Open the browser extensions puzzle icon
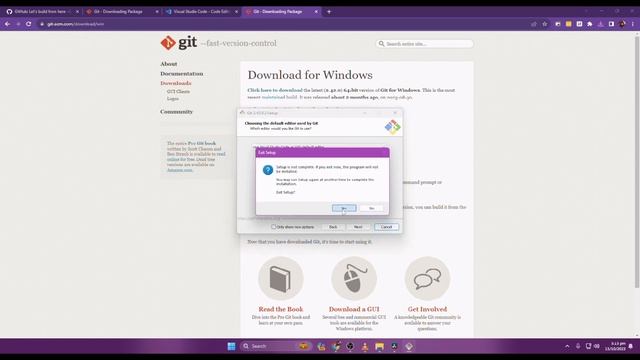 tap(590, 24)
